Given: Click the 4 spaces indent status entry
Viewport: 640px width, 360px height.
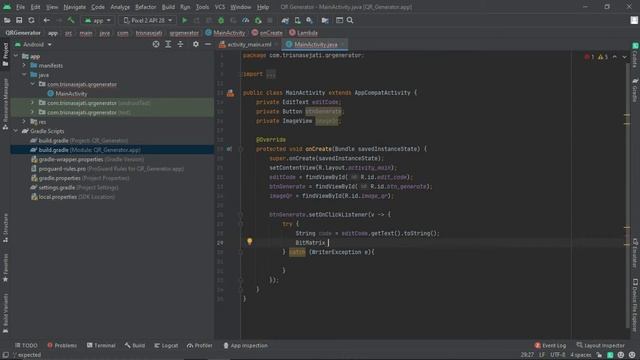Looking at the screenshot, I should (580, 355).
